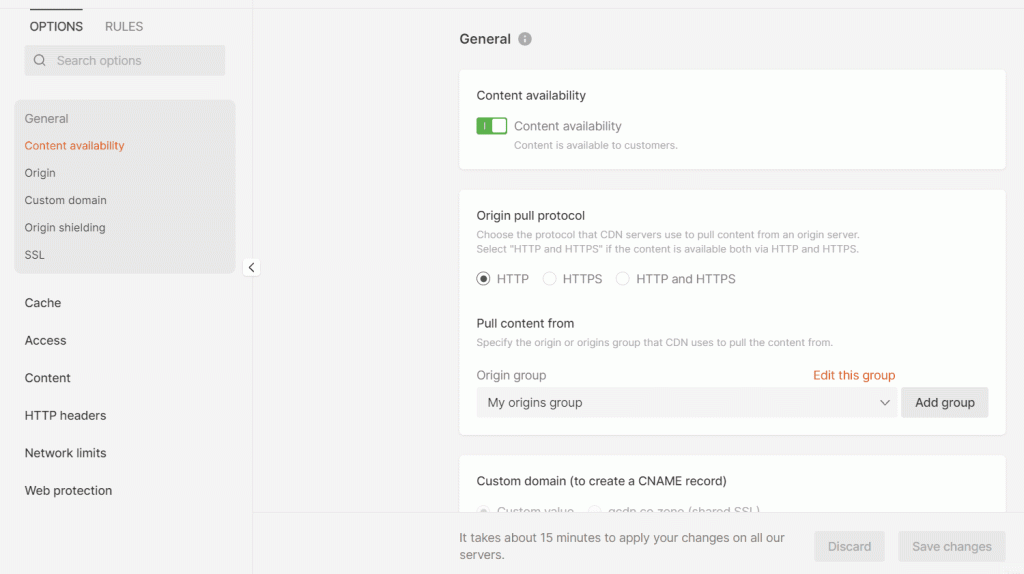Collapse the sidebar with the chevron arrow
Viewport: 1024px width, 574px height.
pyautogui.click(x=251, y=267)
